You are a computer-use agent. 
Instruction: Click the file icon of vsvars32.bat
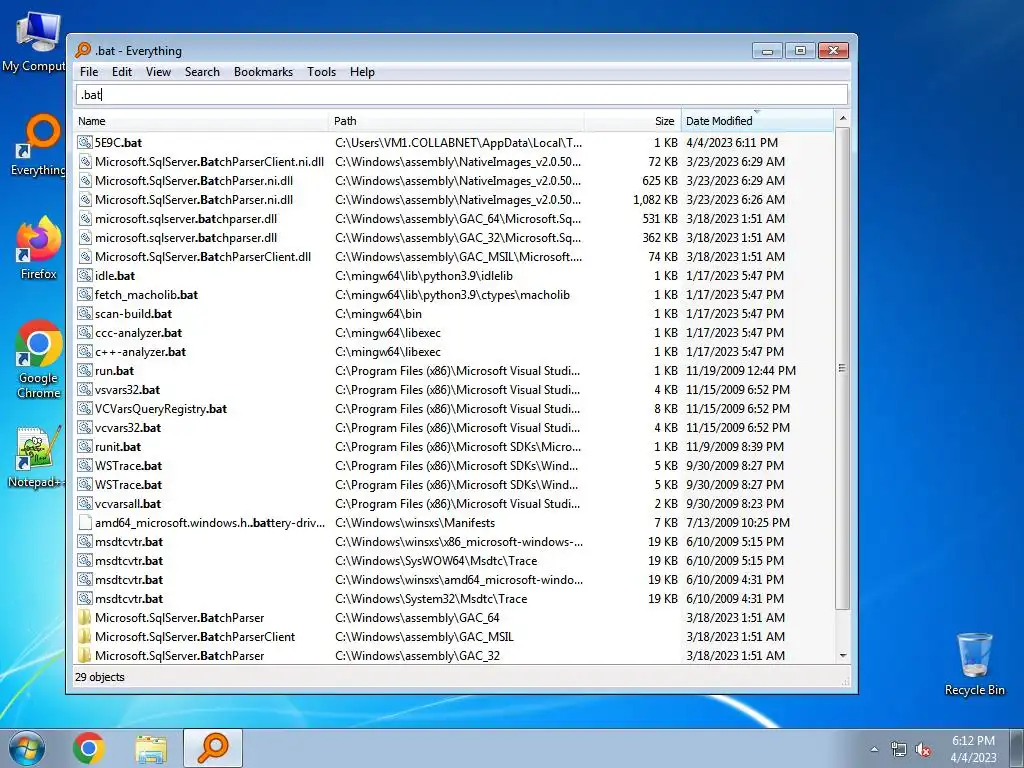(85, 389)
